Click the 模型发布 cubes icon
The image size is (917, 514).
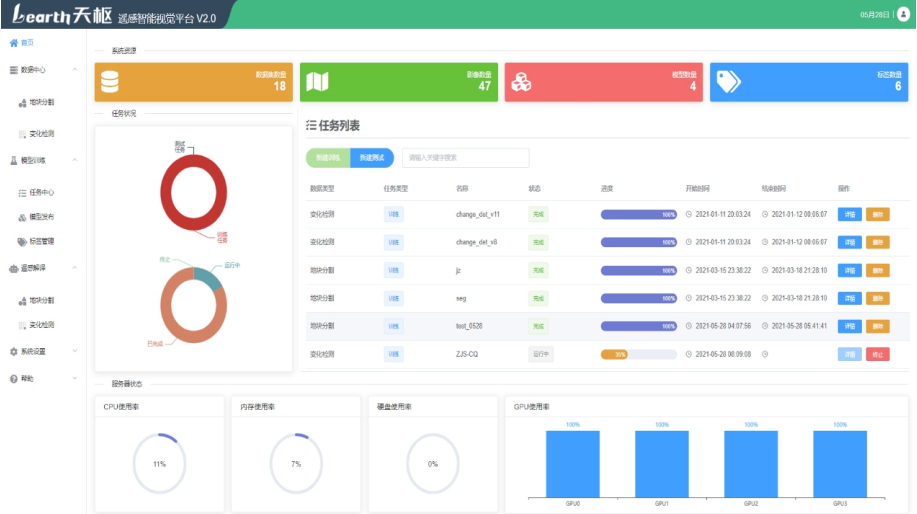[x=22, y=217]
